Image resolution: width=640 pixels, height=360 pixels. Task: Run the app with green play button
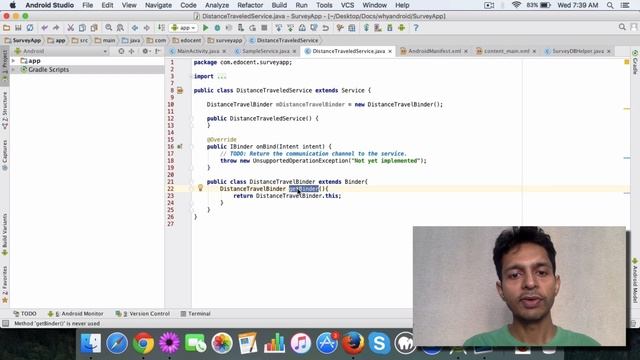206,28
